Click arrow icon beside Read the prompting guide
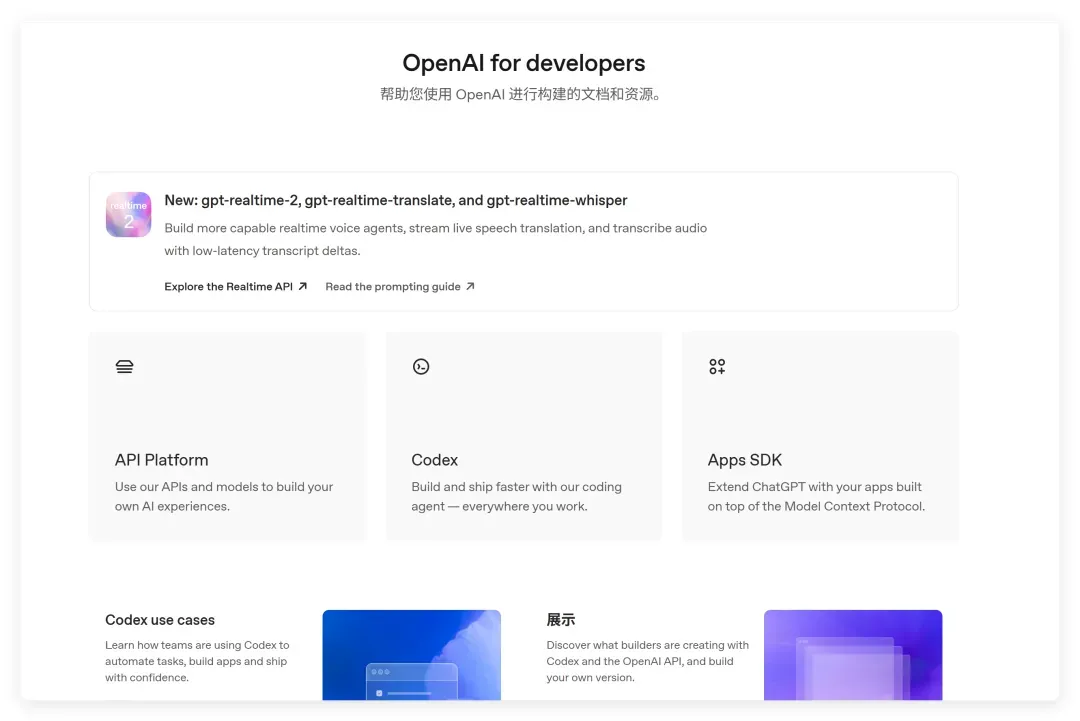 (x=470, y=286)
